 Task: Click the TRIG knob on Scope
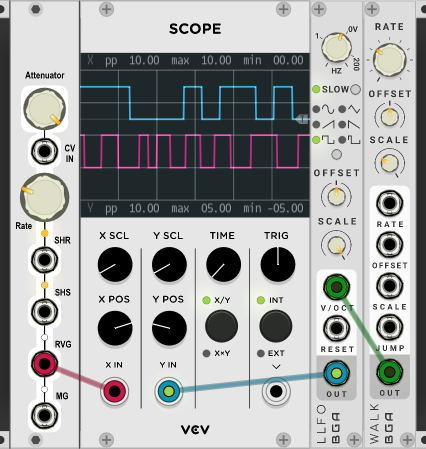point(278,264)
